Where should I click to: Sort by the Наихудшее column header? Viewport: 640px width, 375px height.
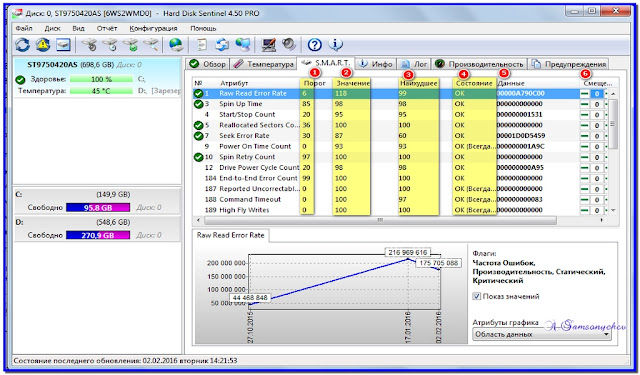tap(419, 83)
